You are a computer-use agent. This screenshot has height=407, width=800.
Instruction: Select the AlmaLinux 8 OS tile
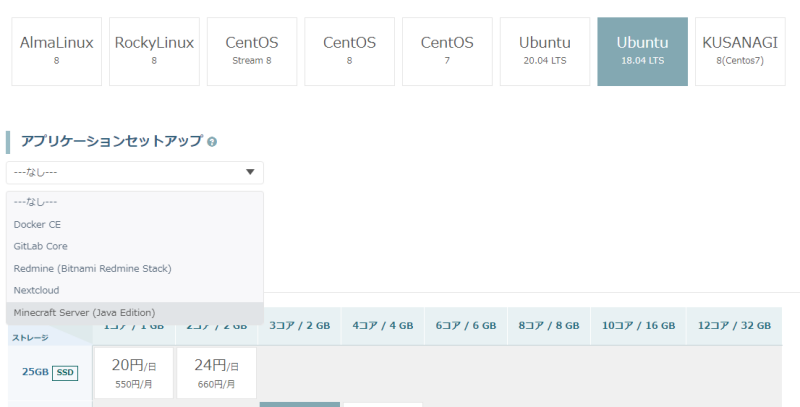point(57,52)
